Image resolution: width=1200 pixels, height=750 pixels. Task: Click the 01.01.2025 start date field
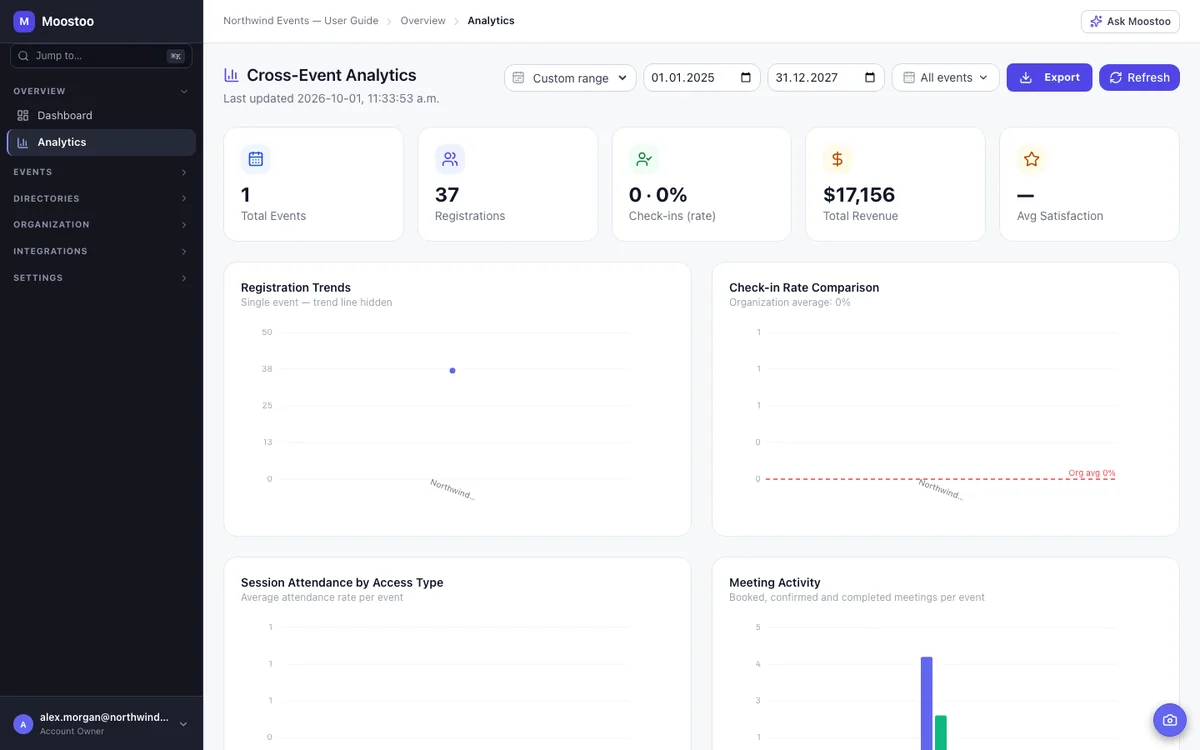click(x=702, y=78)
